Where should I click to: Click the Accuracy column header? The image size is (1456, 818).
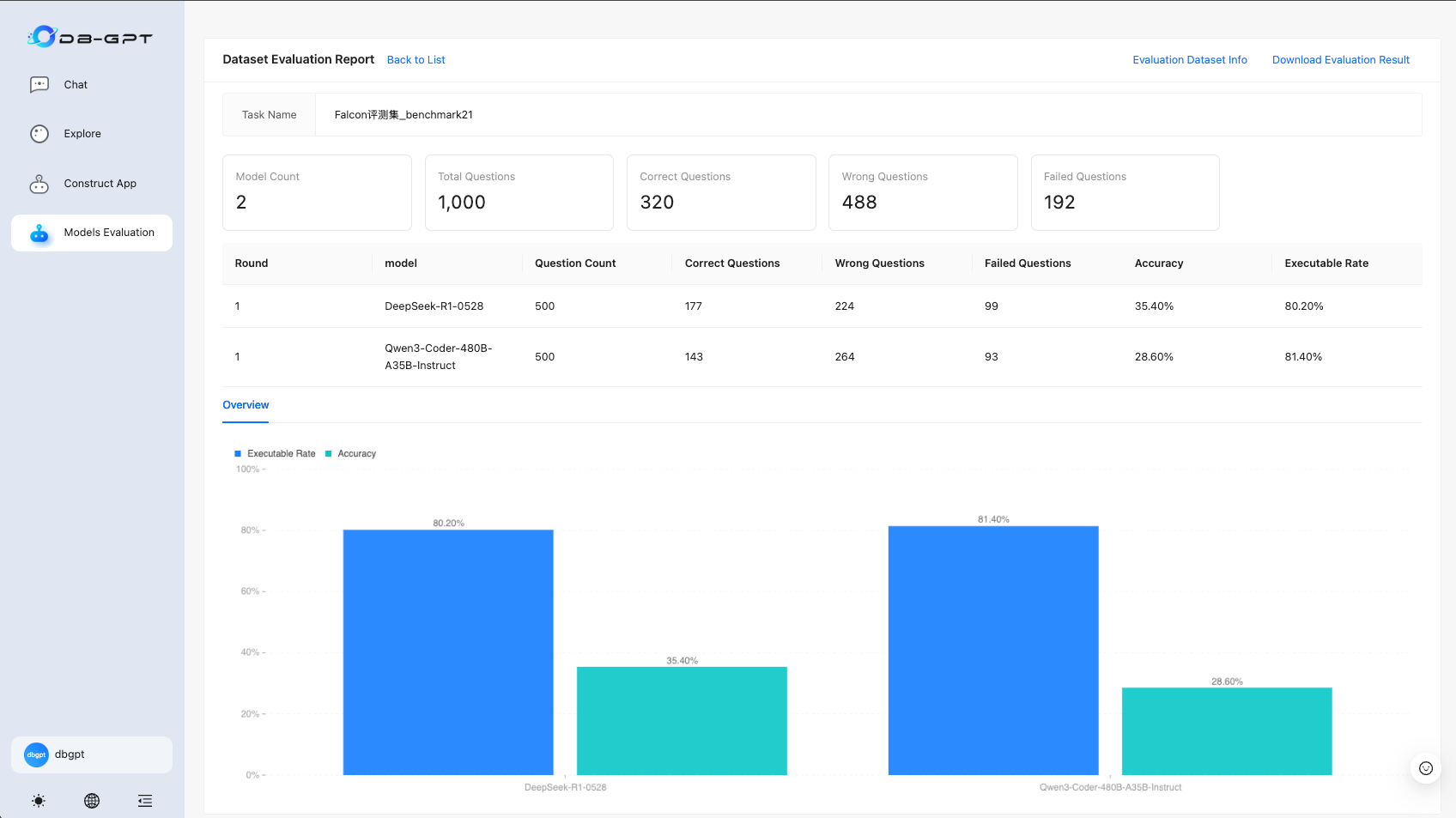click(x=1158, y=264)
